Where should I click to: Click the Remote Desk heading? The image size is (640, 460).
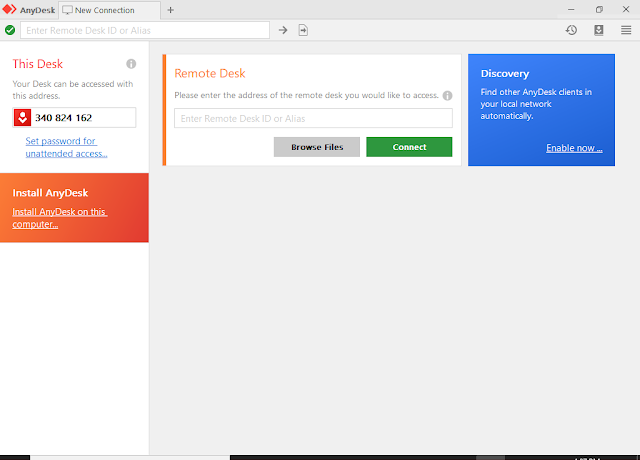210,73
